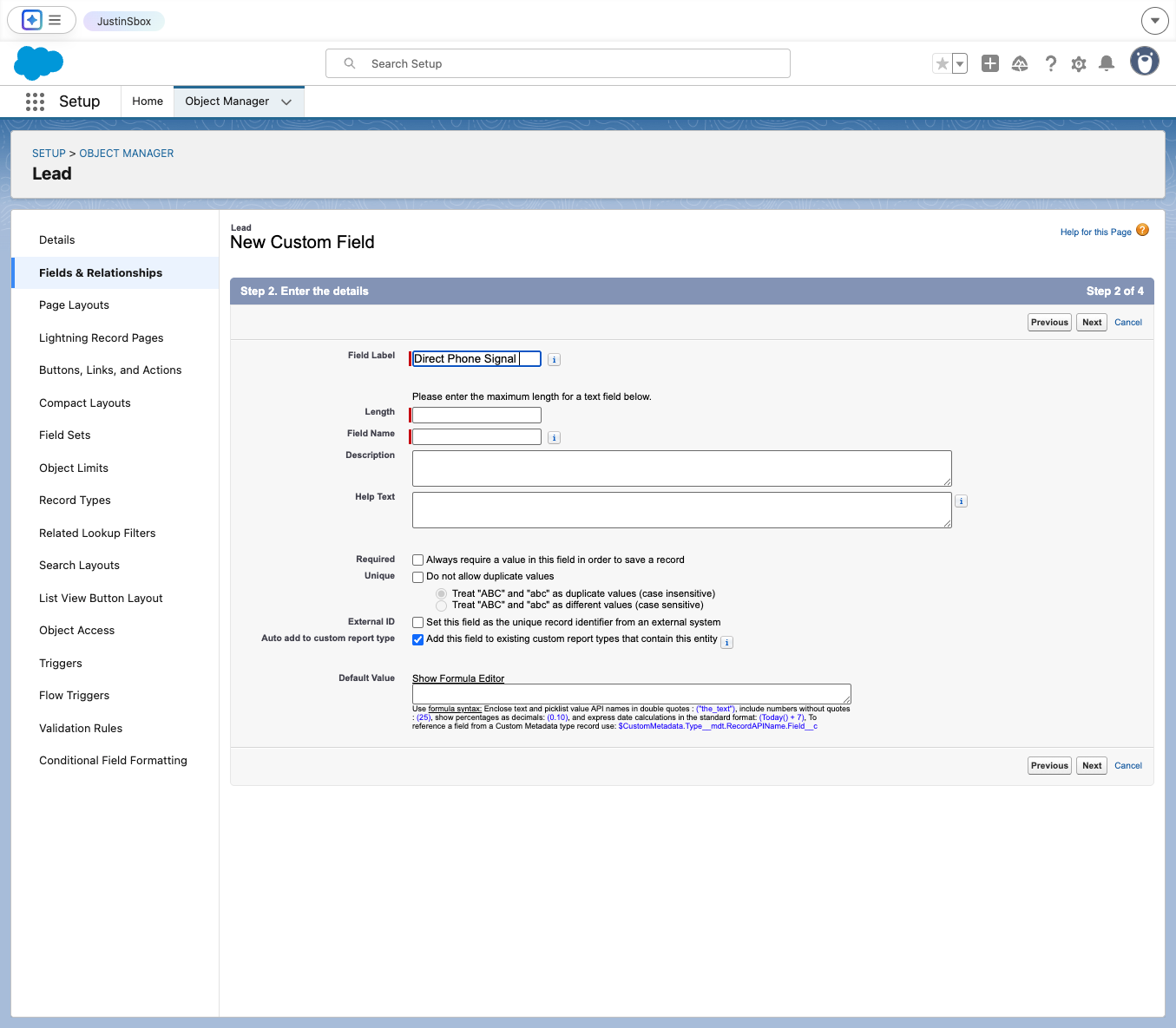The image size is (1176, 1028).
Task: Open the global actions plus icon
Action: point(990,63)
